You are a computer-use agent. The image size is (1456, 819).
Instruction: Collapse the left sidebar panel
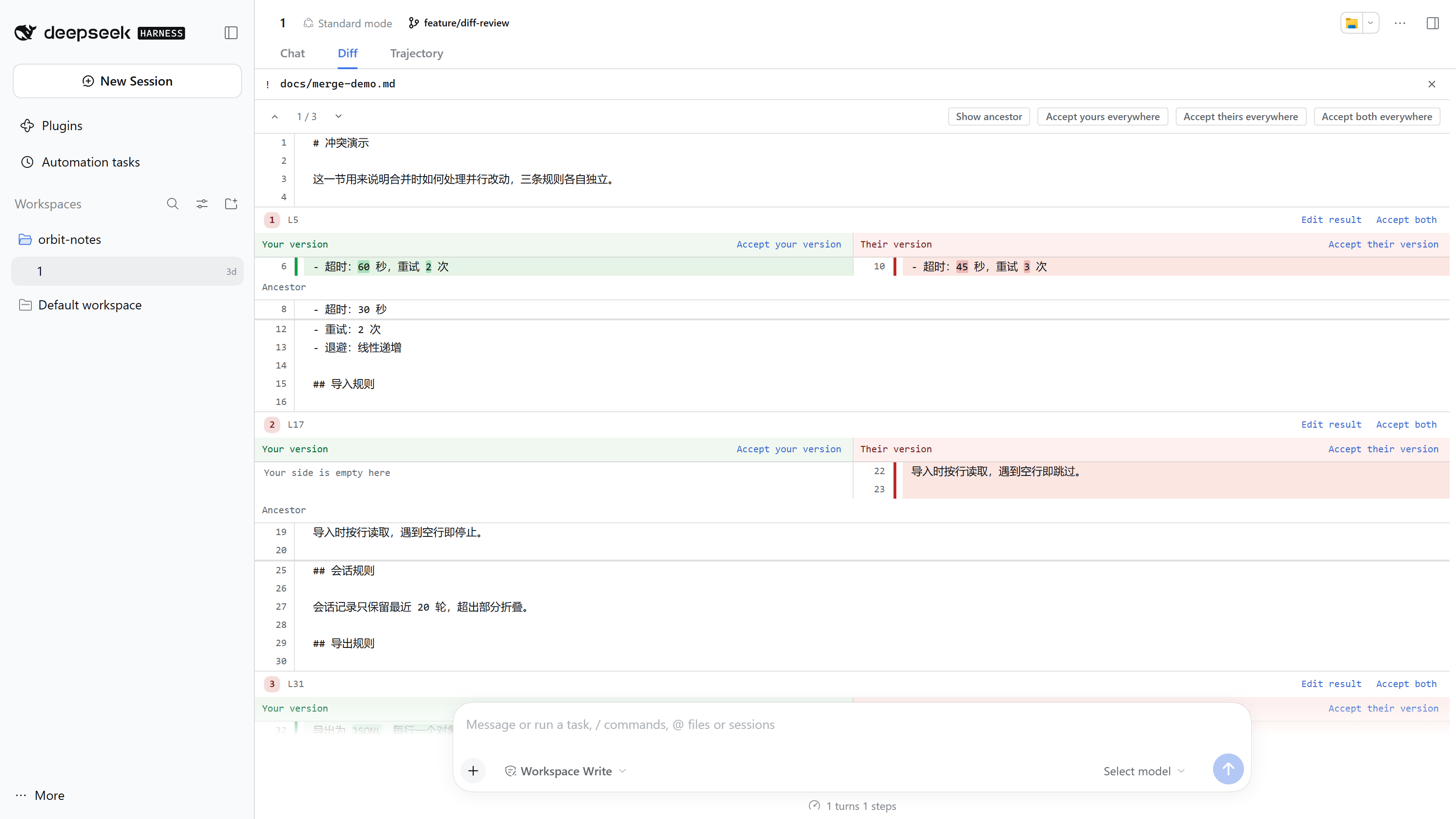pos(231,33)
